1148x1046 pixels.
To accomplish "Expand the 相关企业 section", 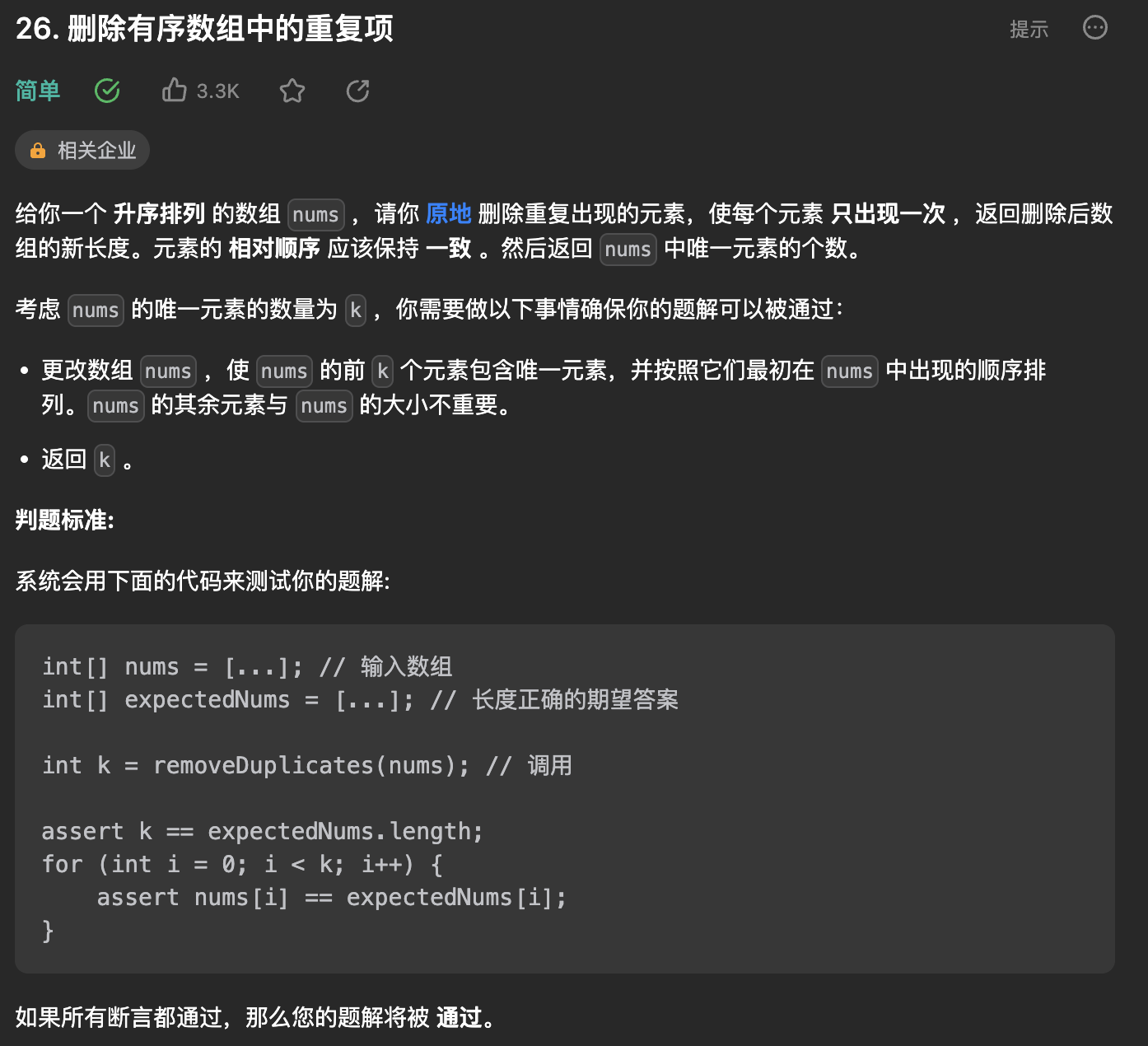I will [x=82, y=150].
